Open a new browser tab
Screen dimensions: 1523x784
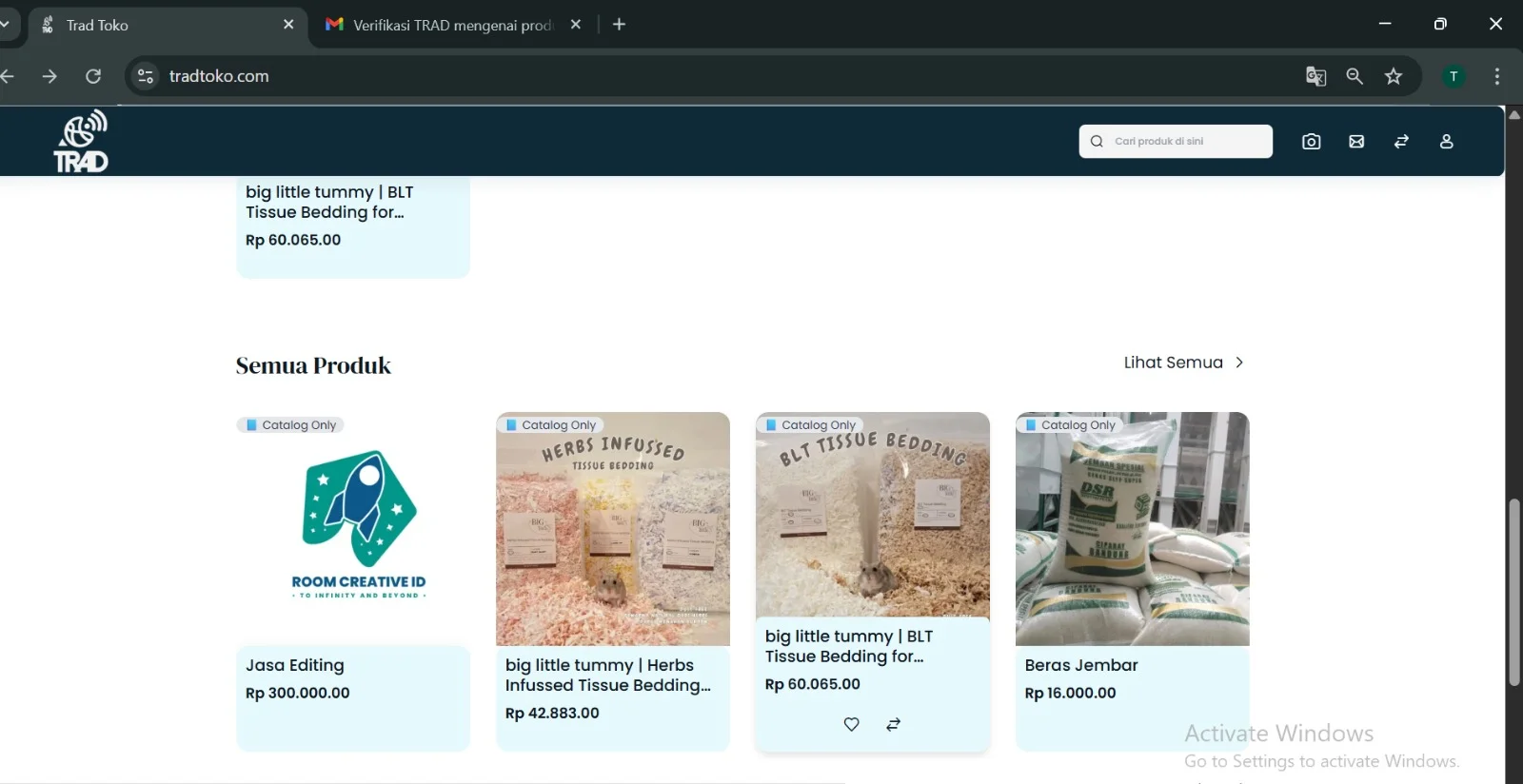coord(619,25)
